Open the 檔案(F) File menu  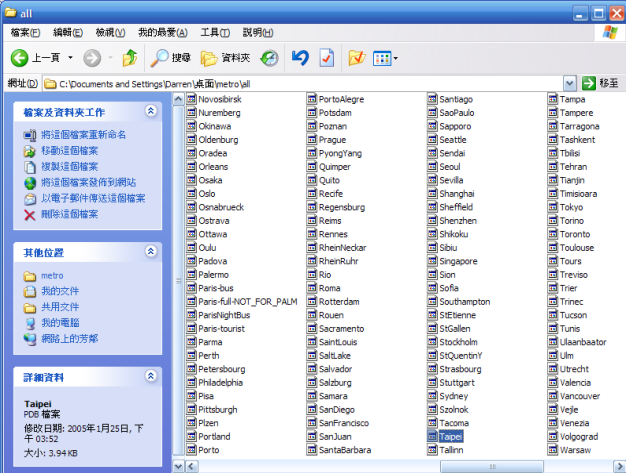[x=25, y=33]
